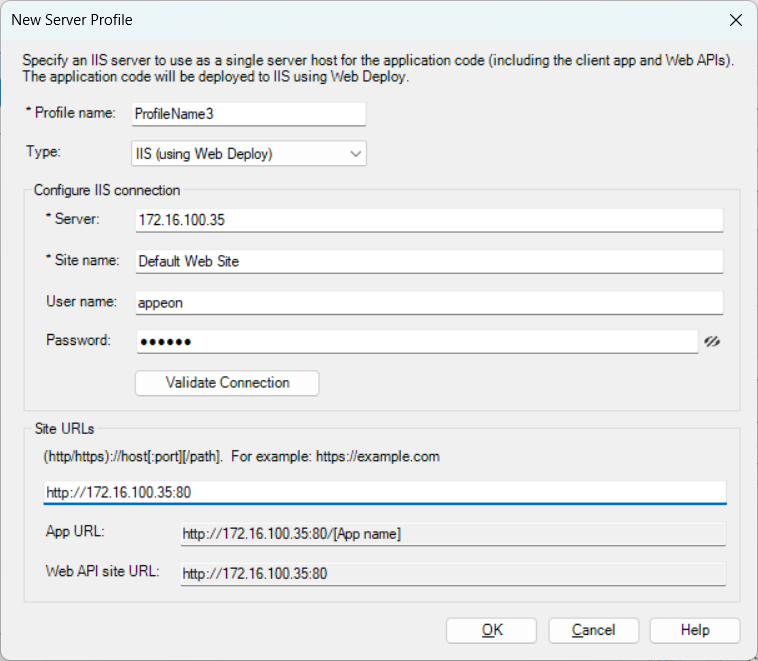Viewport: 758px width, 661px height.
Task: Click the Site URLs group heading
Action: 64,429
